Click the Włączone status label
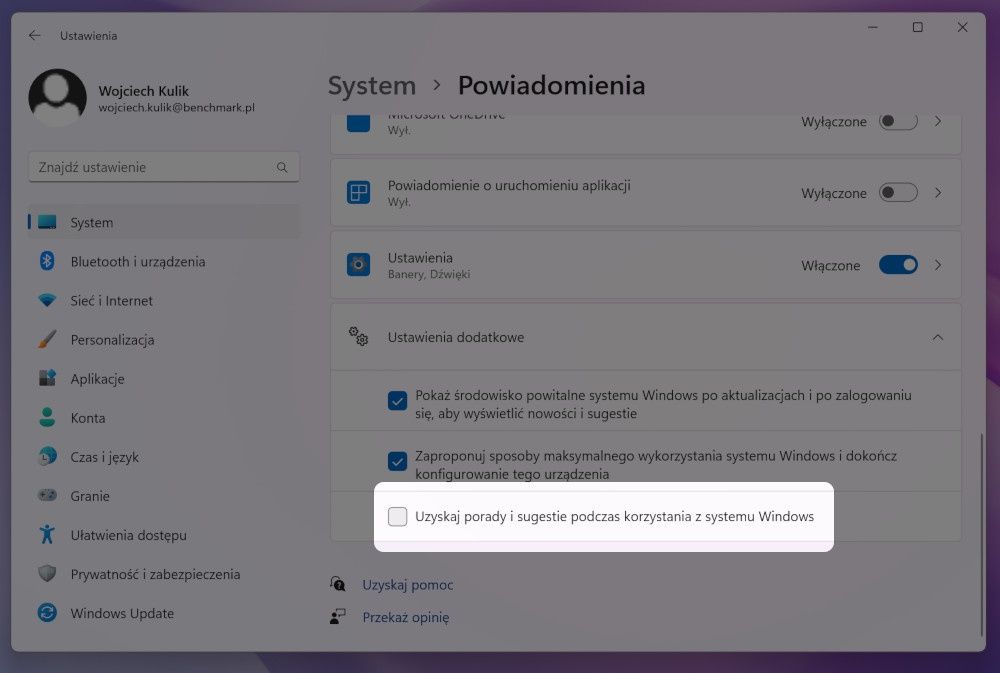The width and height of the screenshot is (1000, 673). tap(830, 265)
